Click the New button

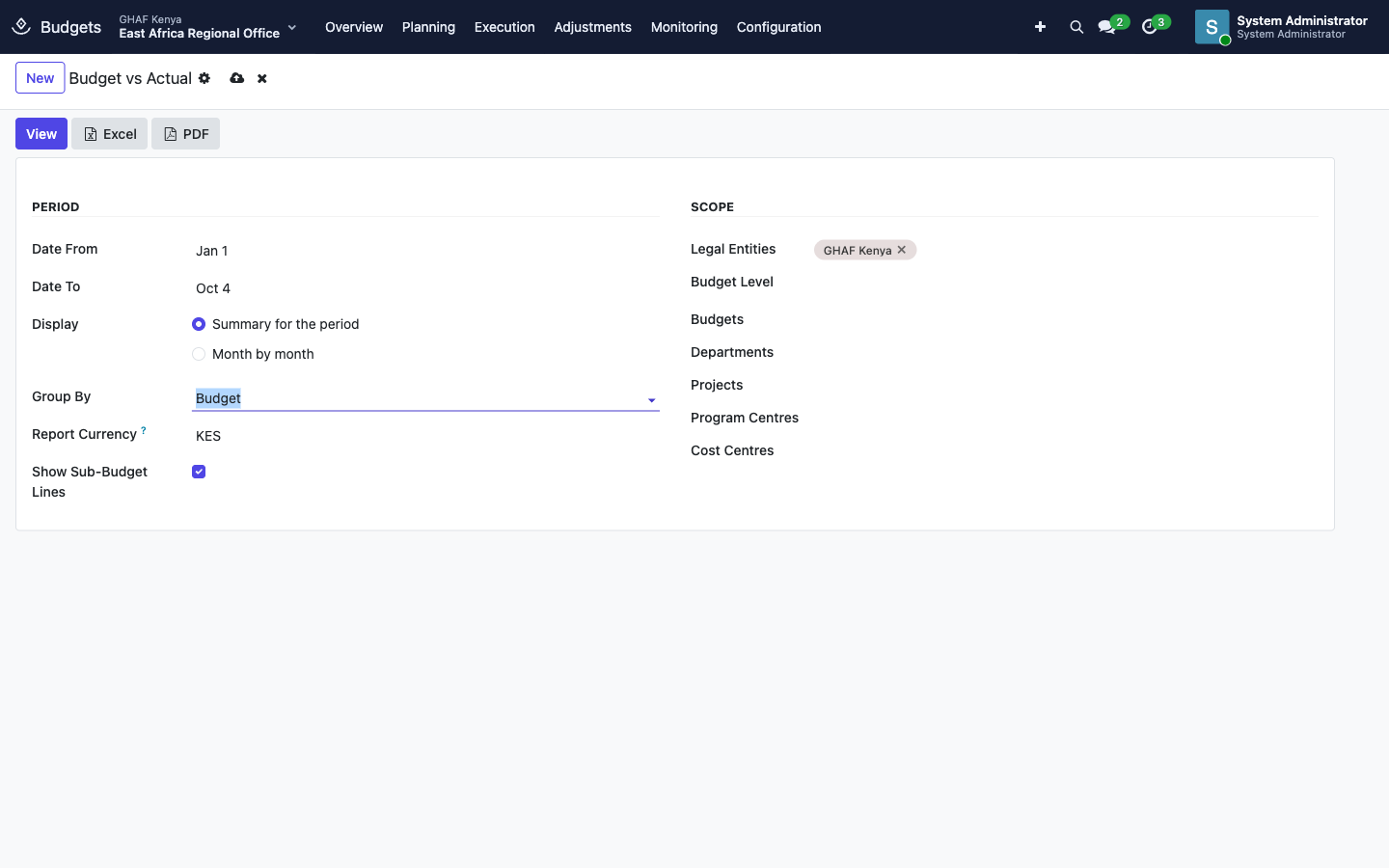(41, 78)
